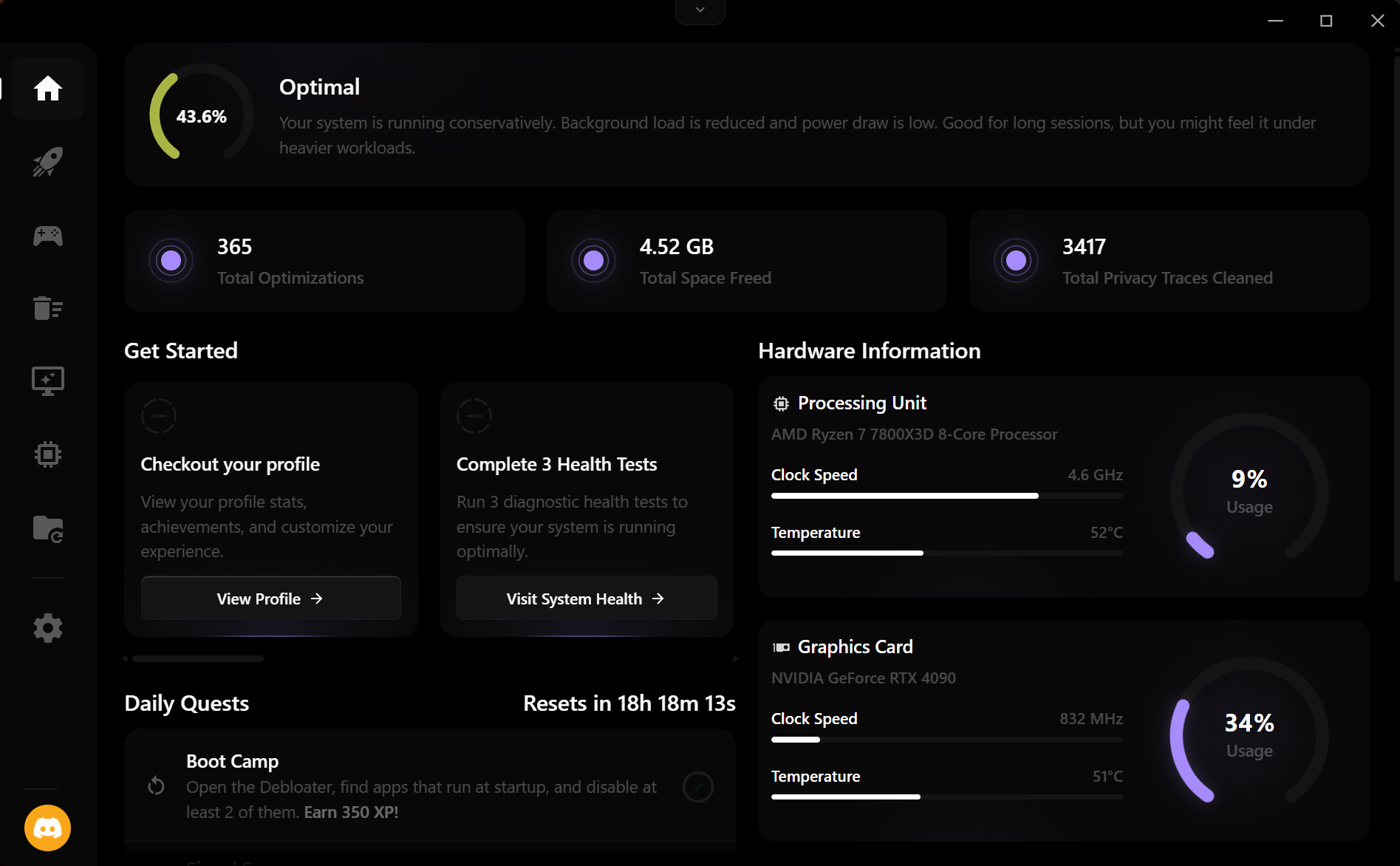Minimize the application window
1400x866 pixels.
click(1275, 21)
